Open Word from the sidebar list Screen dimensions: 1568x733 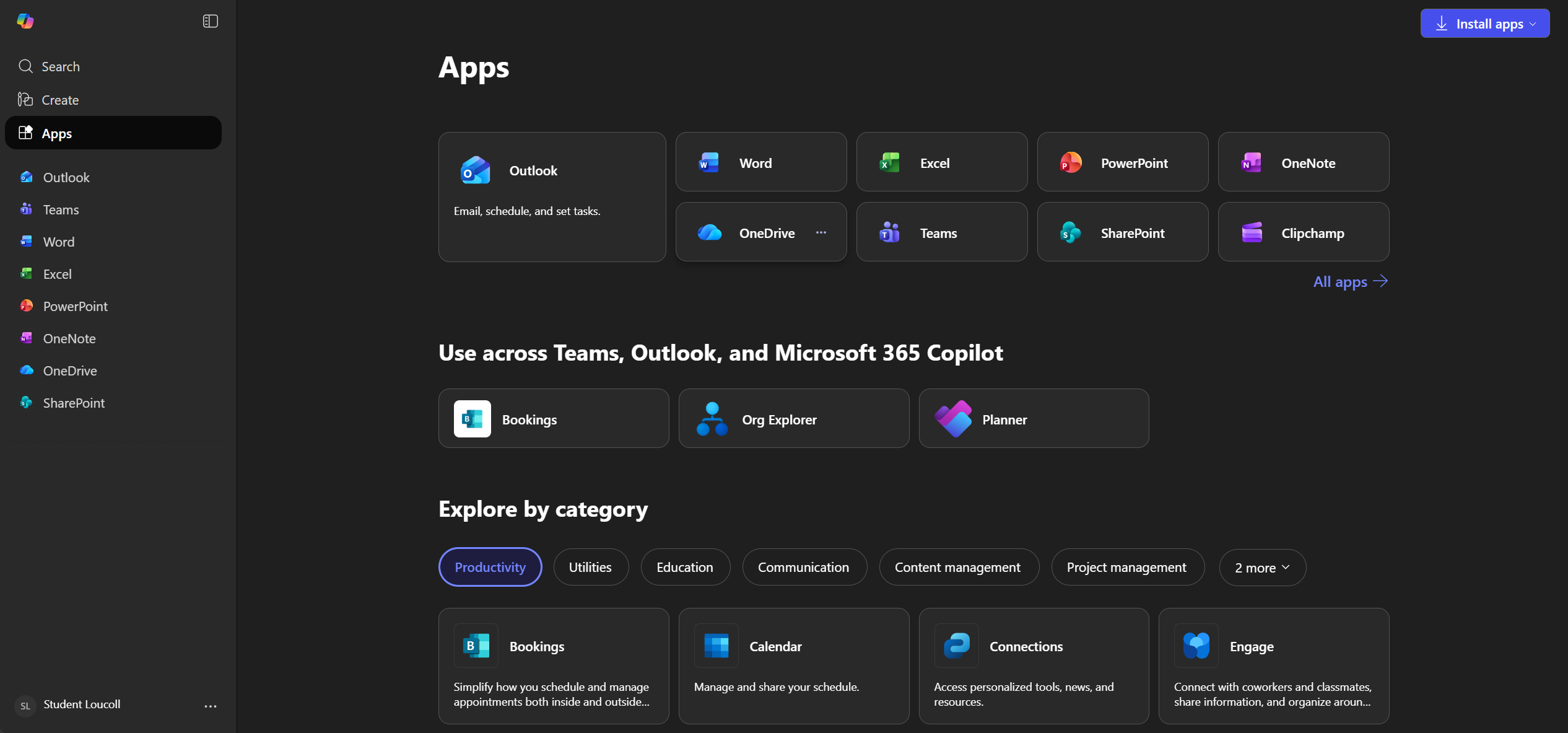click(113, 242)
